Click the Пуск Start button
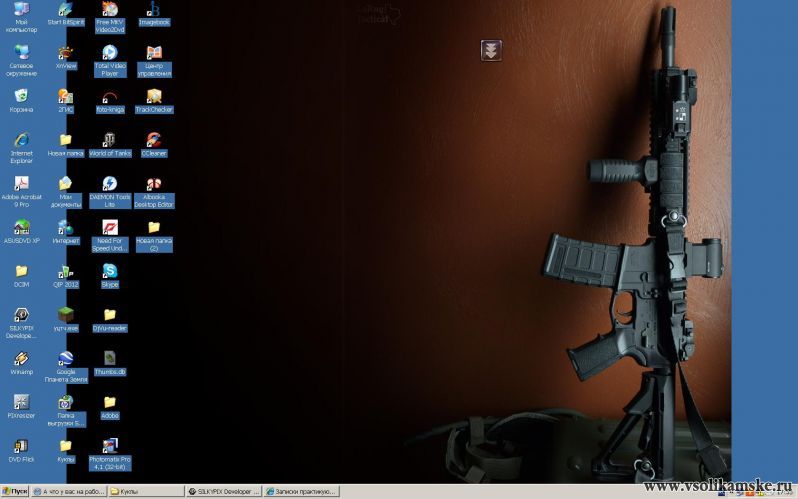This screenshot has width=798, height=499. pos(14,492)
